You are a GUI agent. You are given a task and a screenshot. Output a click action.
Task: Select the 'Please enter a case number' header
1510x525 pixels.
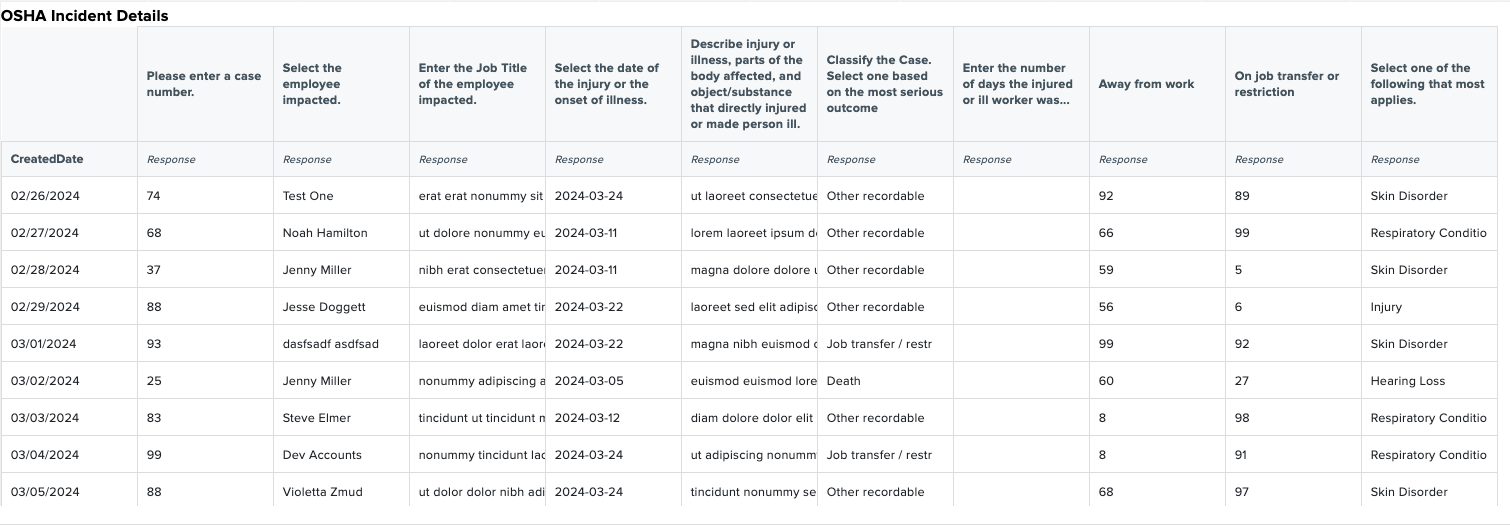[204, 84]
